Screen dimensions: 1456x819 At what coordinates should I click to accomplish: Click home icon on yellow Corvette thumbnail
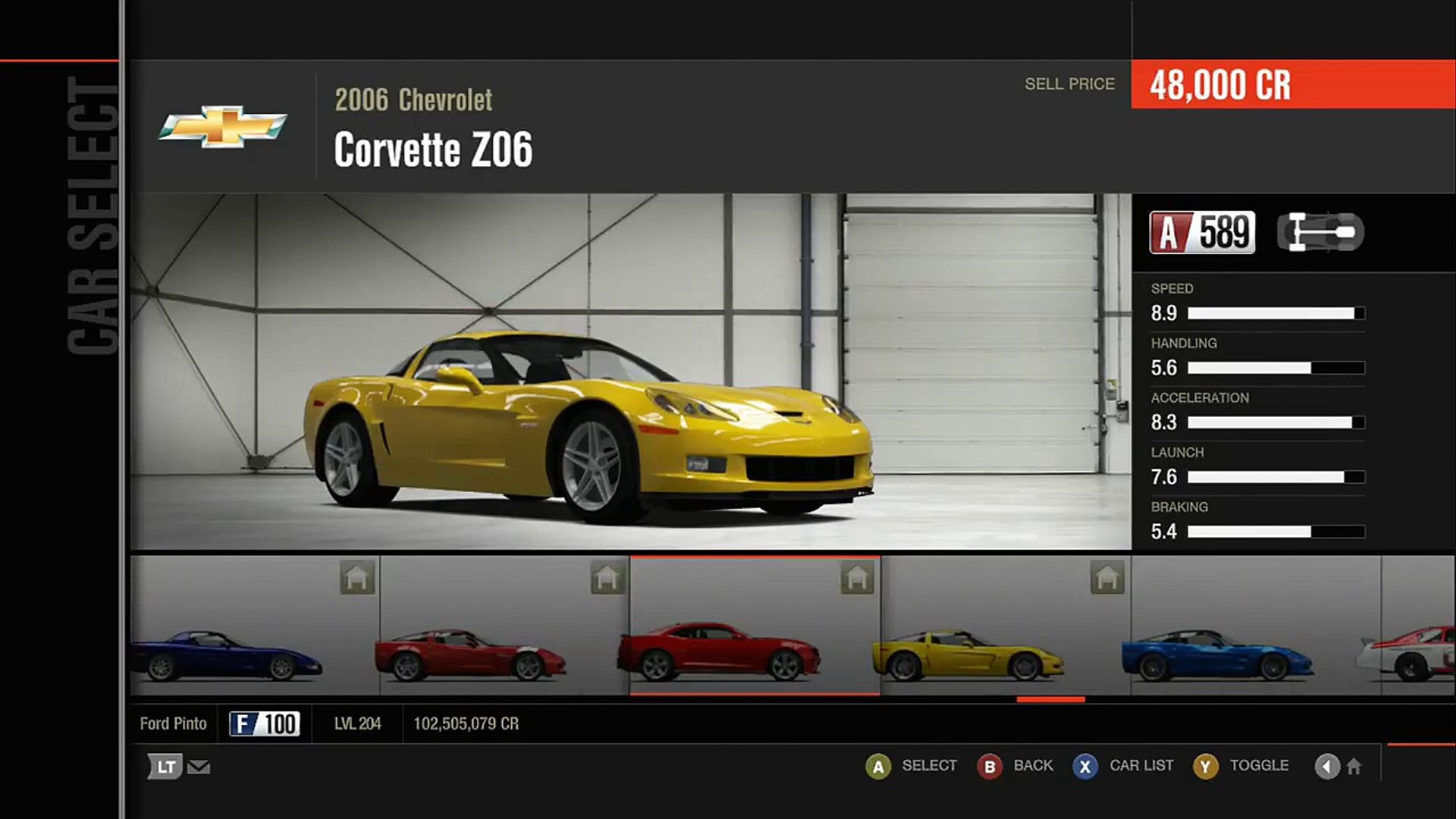pyautogui.click(x=1107, y=579)
